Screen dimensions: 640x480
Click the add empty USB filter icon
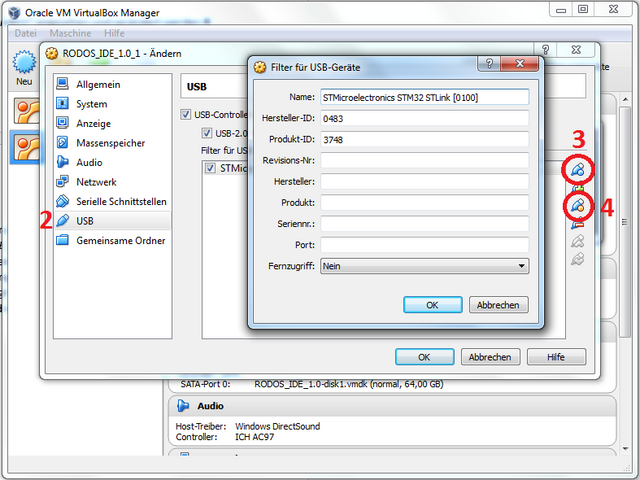click(x=578, y=170)
